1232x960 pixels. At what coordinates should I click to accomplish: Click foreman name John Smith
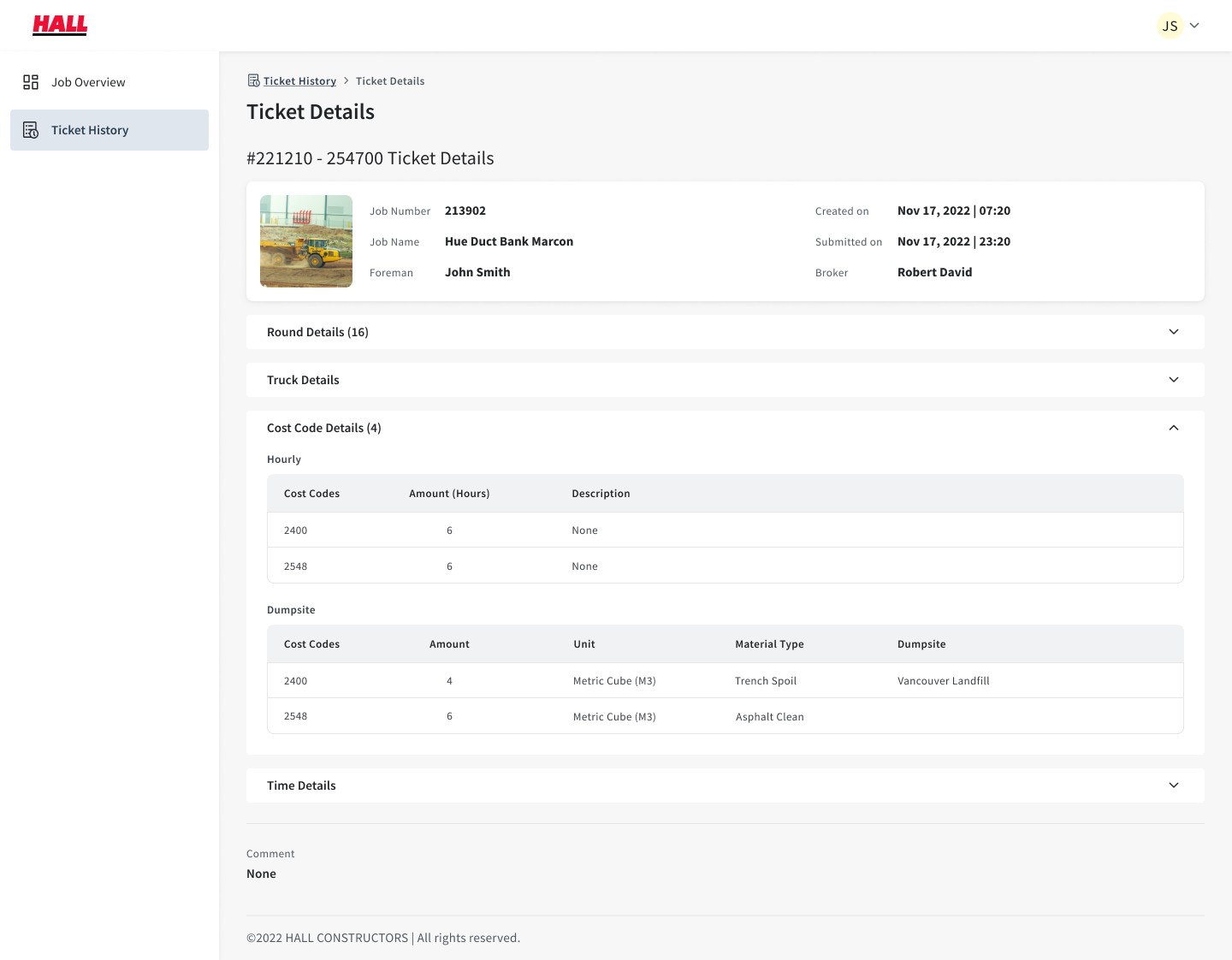[477, 272]
